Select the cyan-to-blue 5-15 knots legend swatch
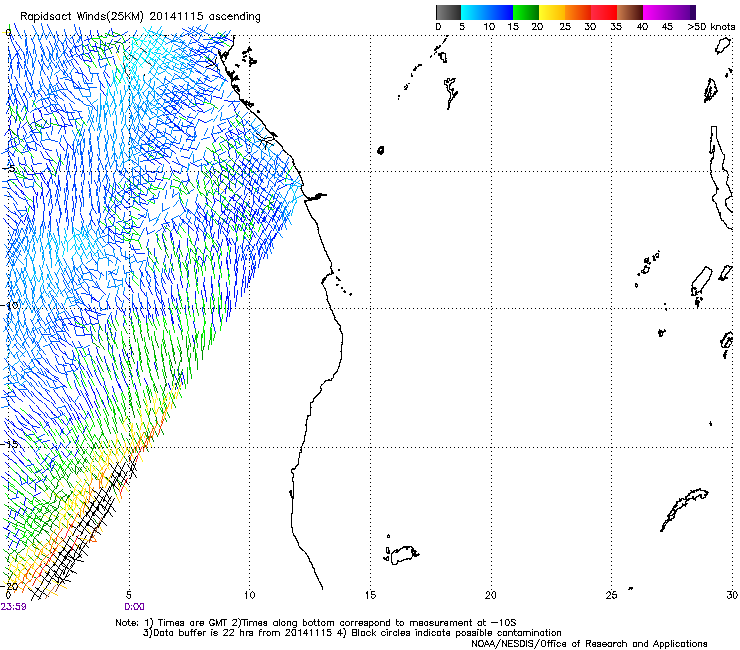The width and height of the screenshot is (740, 650). point(487,12)
